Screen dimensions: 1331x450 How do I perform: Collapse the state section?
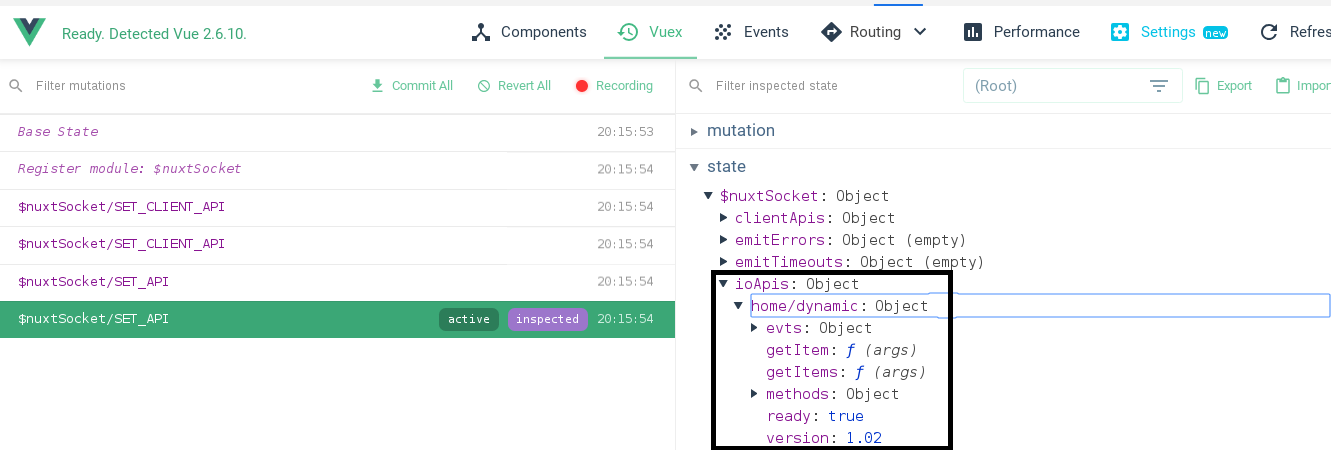tap(695, 167)
